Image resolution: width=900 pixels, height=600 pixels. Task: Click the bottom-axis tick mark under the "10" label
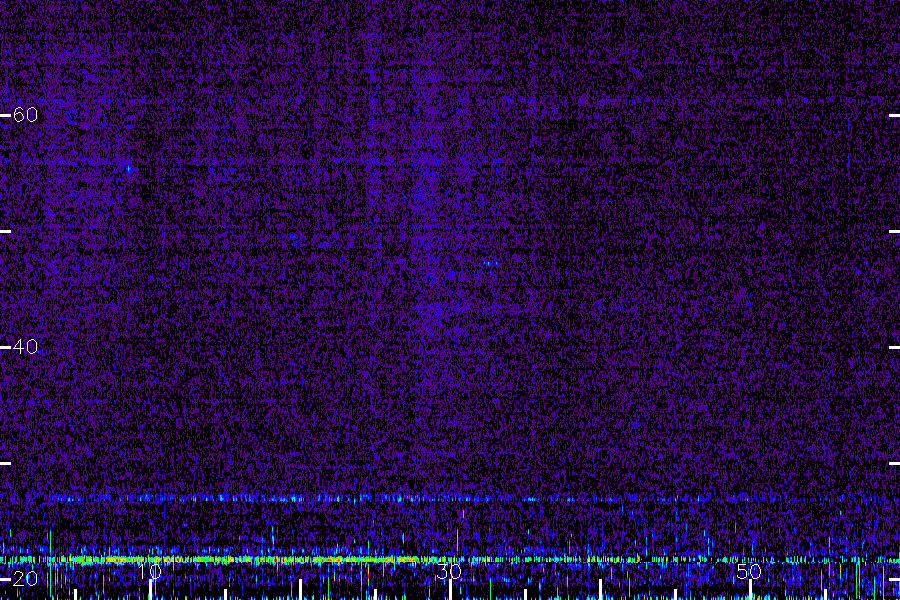(150, 590)
